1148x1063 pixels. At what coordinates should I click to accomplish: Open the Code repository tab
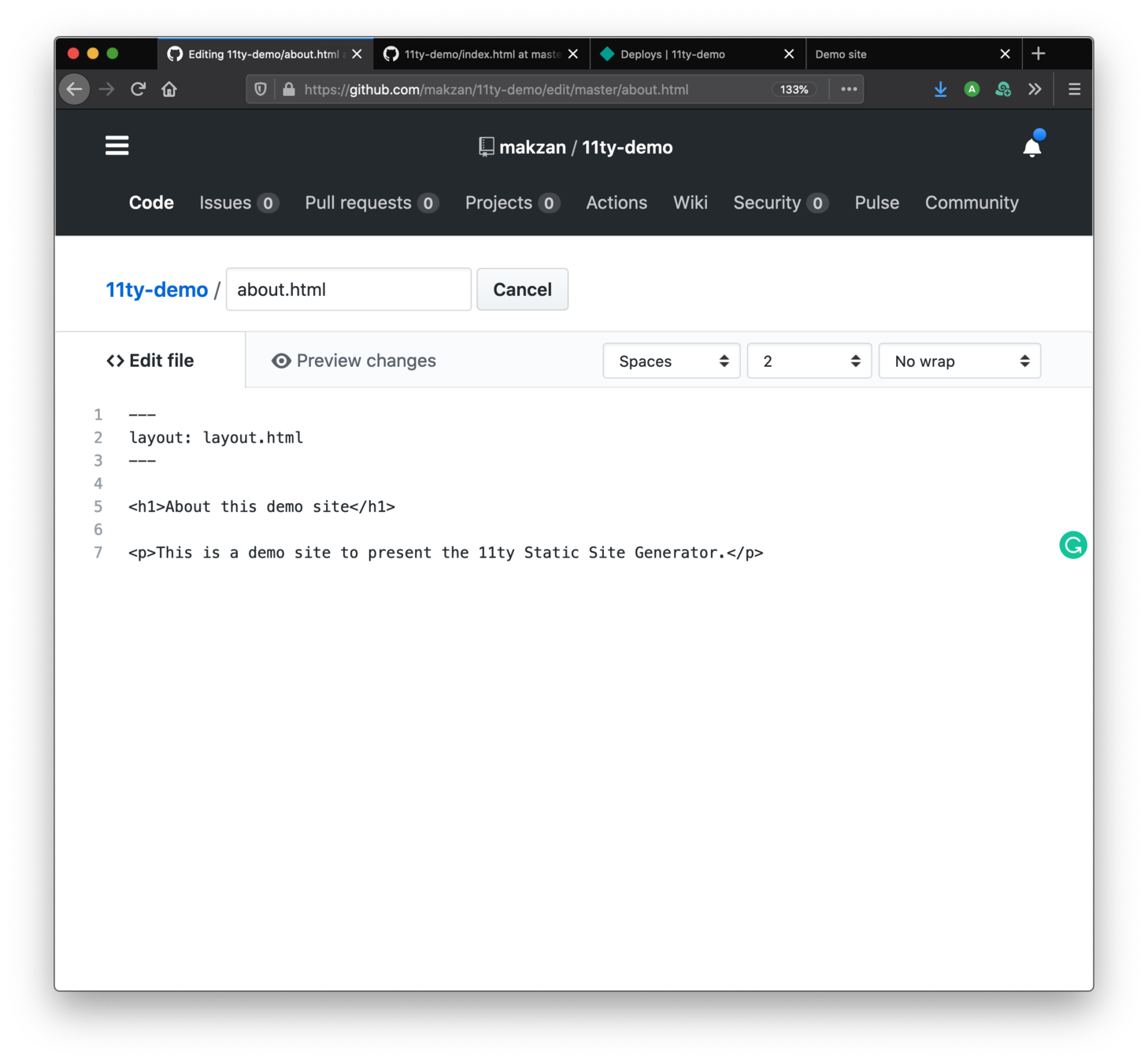(151, 202)
